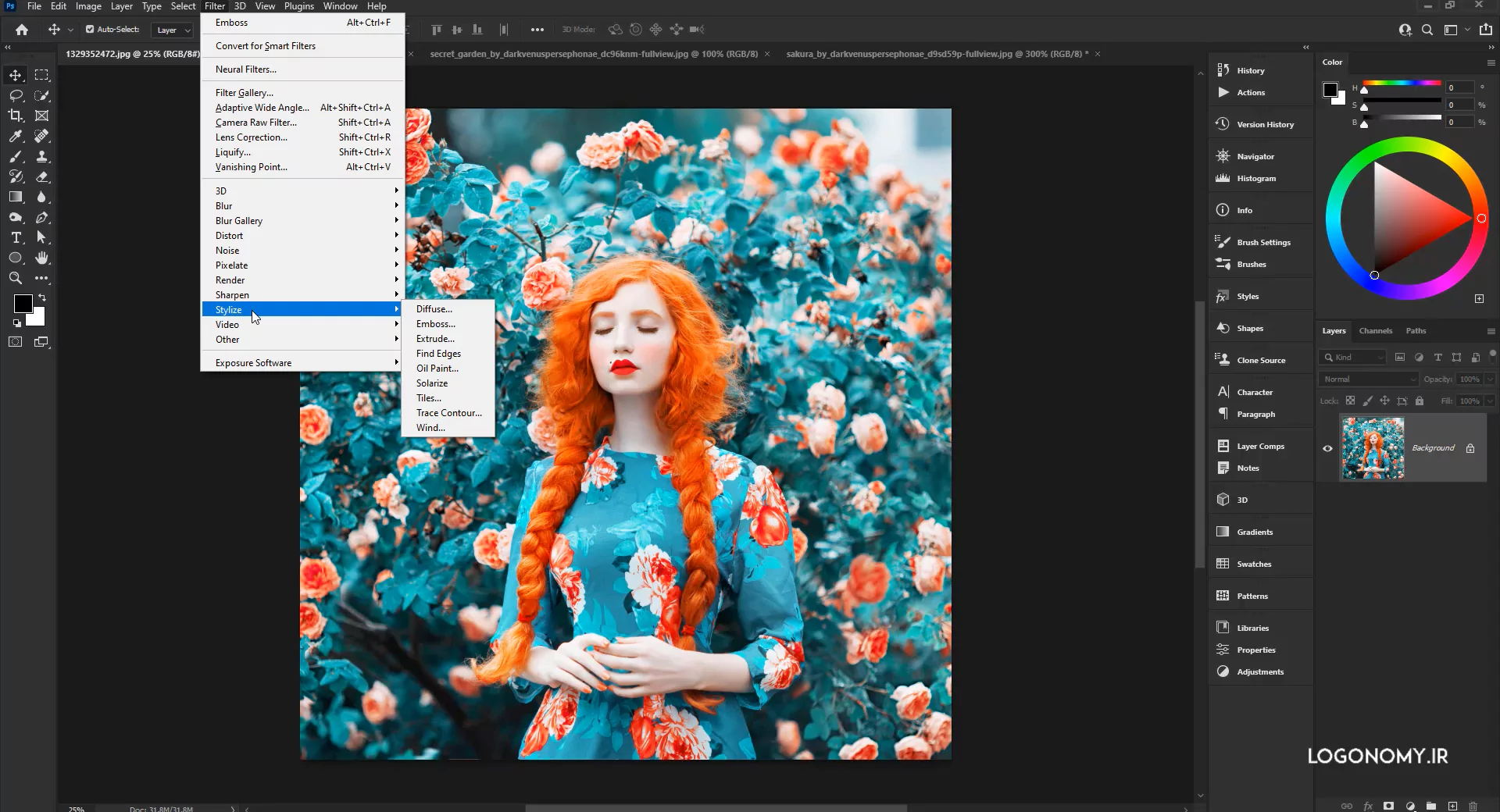1500x812 pixels.
Task: Open the Brush Settings panel icon
Action: pos(1223,242)
